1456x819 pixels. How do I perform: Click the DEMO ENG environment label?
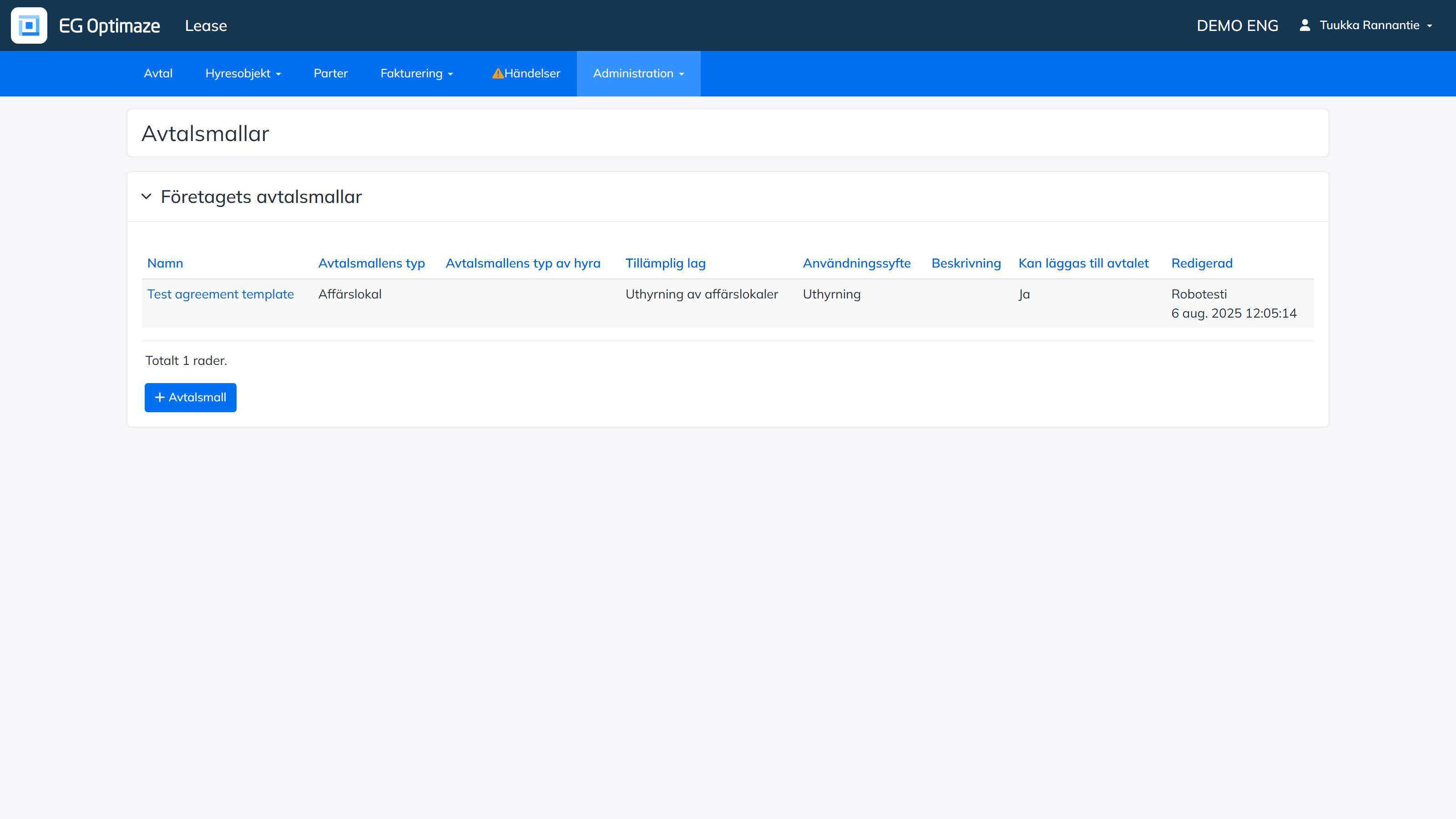[x=1237, y=25]
